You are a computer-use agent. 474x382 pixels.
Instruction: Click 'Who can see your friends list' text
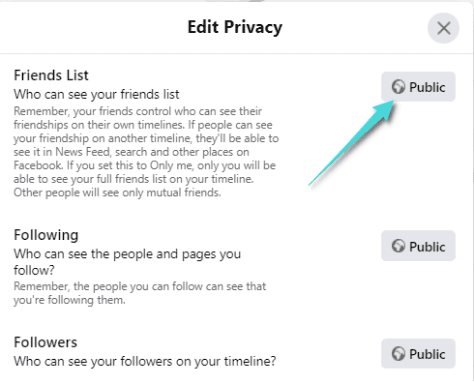click(x=96, y=95)
